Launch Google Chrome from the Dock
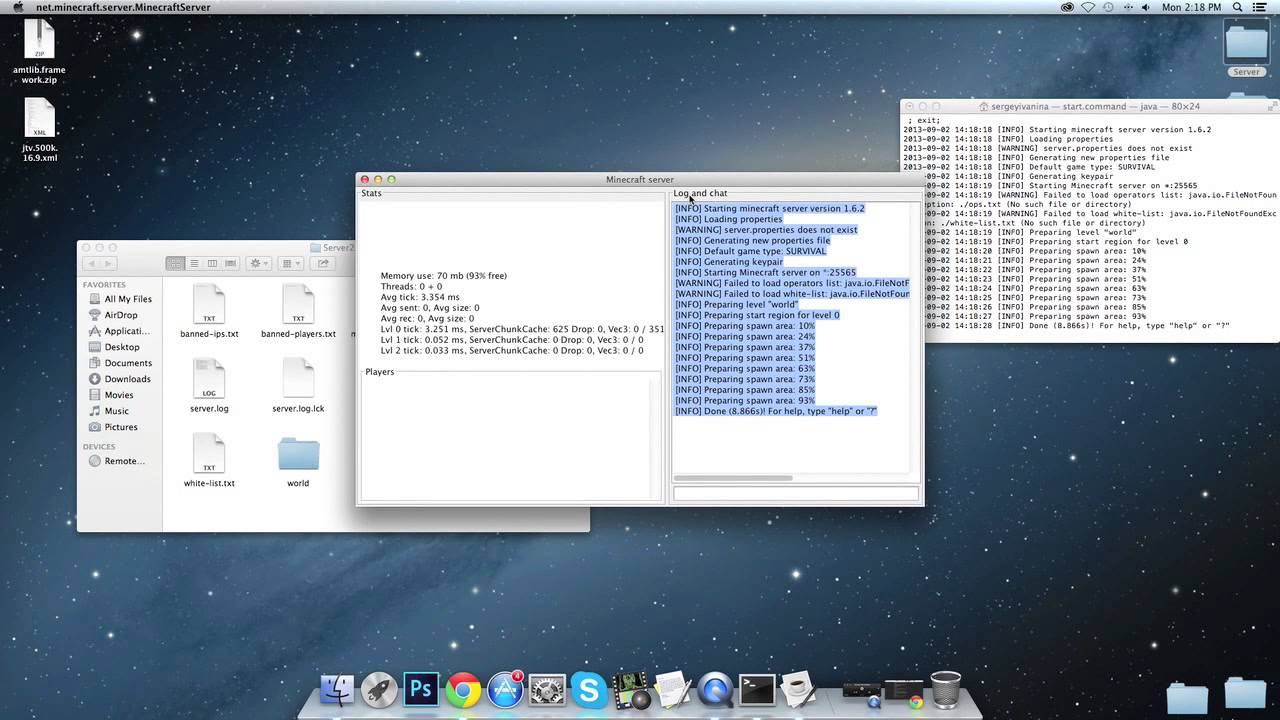The image size is (1280, 720). (x=463, y=690)
